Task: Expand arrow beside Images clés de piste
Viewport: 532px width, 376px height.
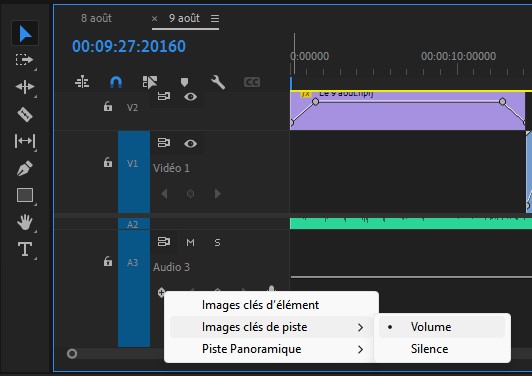Action: pyautogui.click(x=360, y=327)
